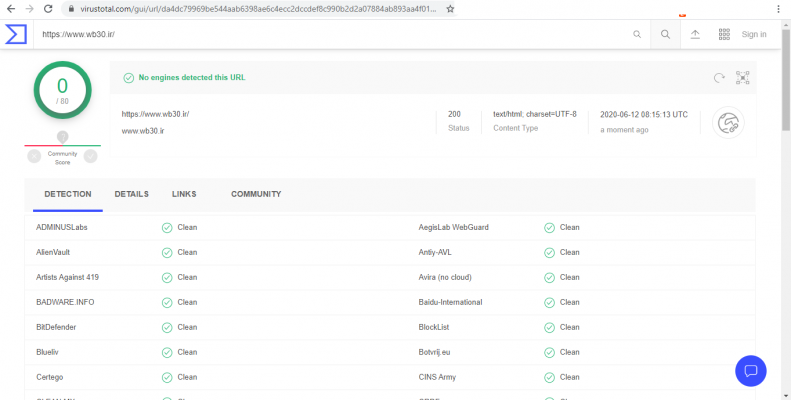This screenshot has width=791, height=400.
Task: Click the BitDefender Clean check icon
Action: point(167,328)
